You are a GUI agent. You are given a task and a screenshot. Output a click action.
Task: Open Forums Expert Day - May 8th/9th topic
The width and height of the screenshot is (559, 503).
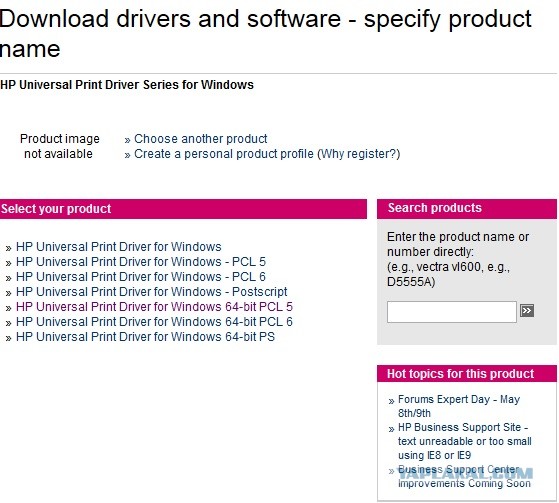459,406
